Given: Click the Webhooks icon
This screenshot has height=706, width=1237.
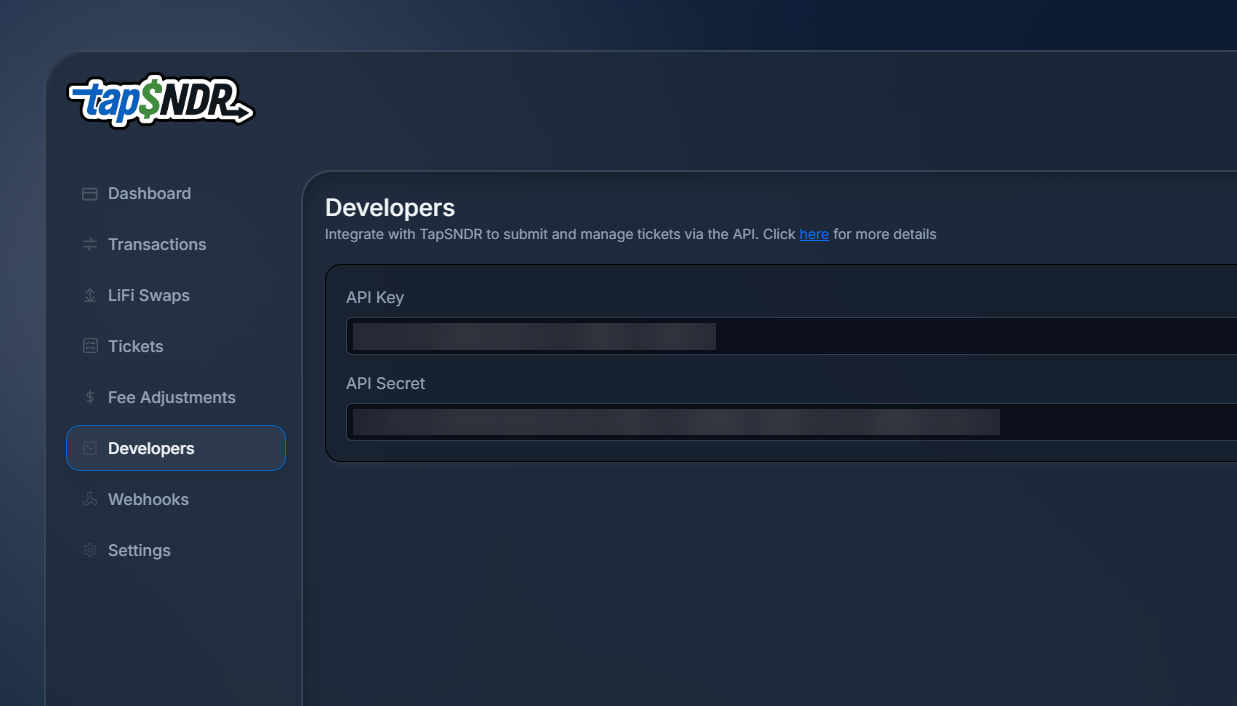Looking at the screenshot, I should (89, 500).
